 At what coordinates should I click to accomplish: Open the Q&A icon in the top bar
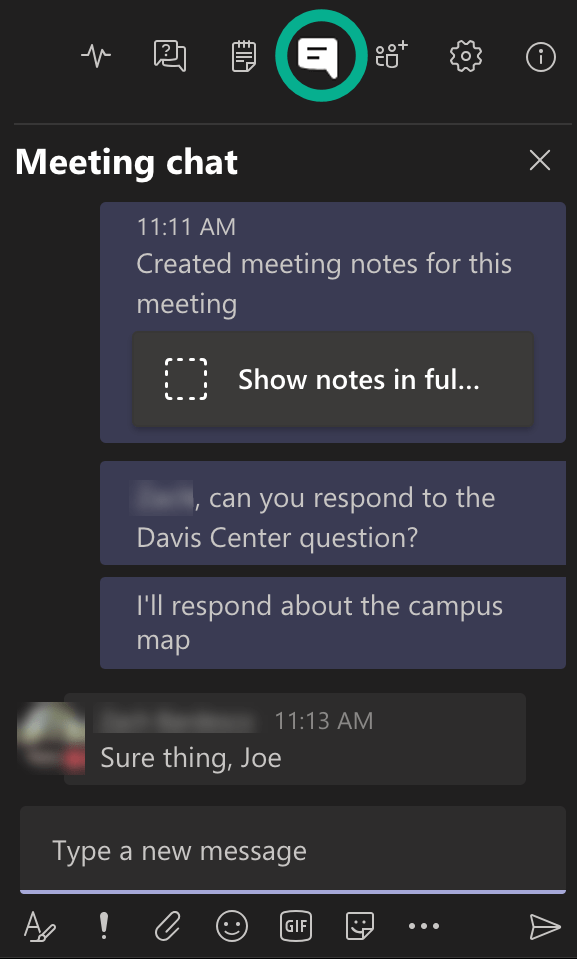[x=169, y=57]
